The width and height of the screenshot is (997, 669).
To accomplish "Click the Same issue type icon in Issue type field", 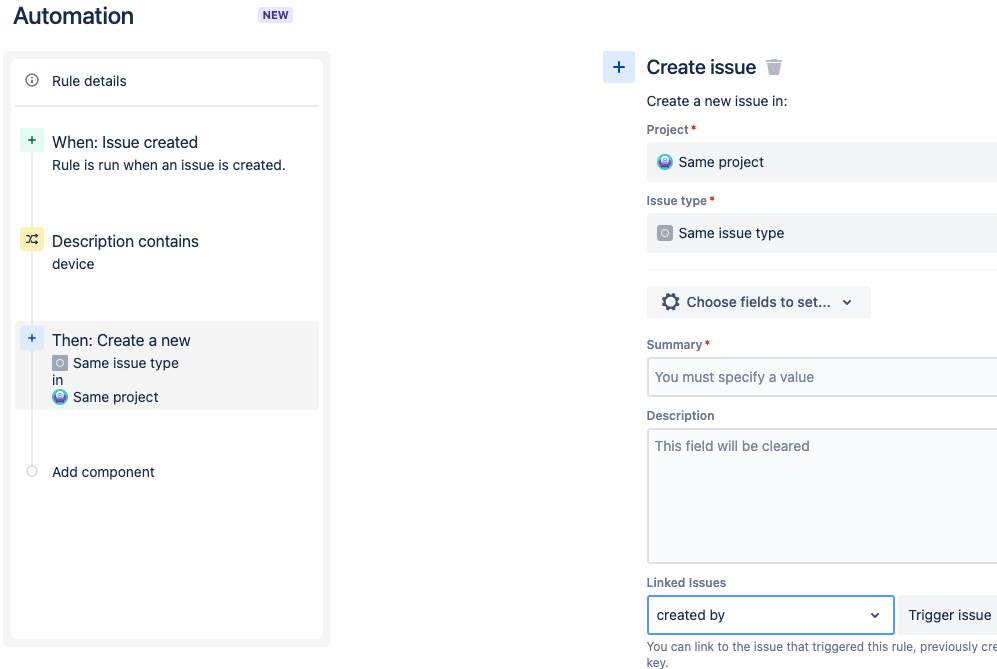I will 664,233.
